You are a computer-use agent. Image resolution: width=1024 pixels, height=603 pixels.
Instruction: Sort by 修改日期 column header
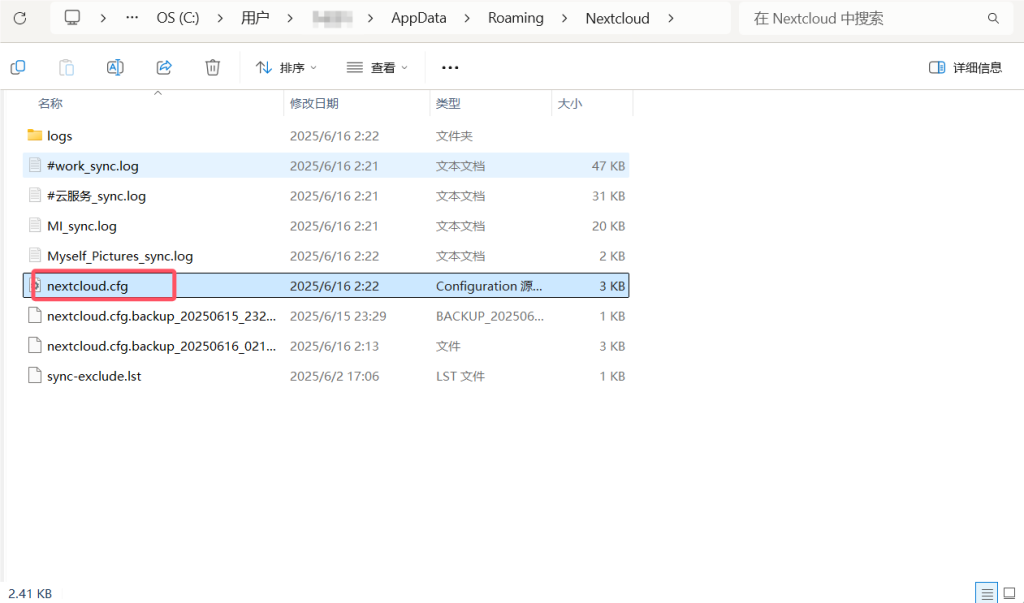(x=314, y=103)
